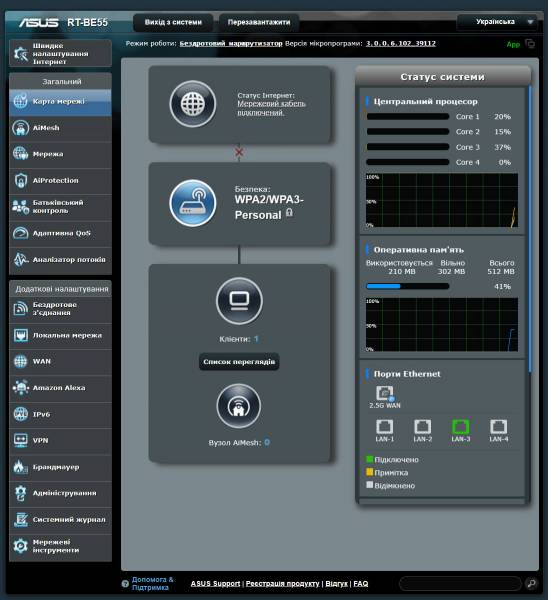This screenshot has width=548, height=600.
Task: Click the Перезавантажити button
Action: 259,22
